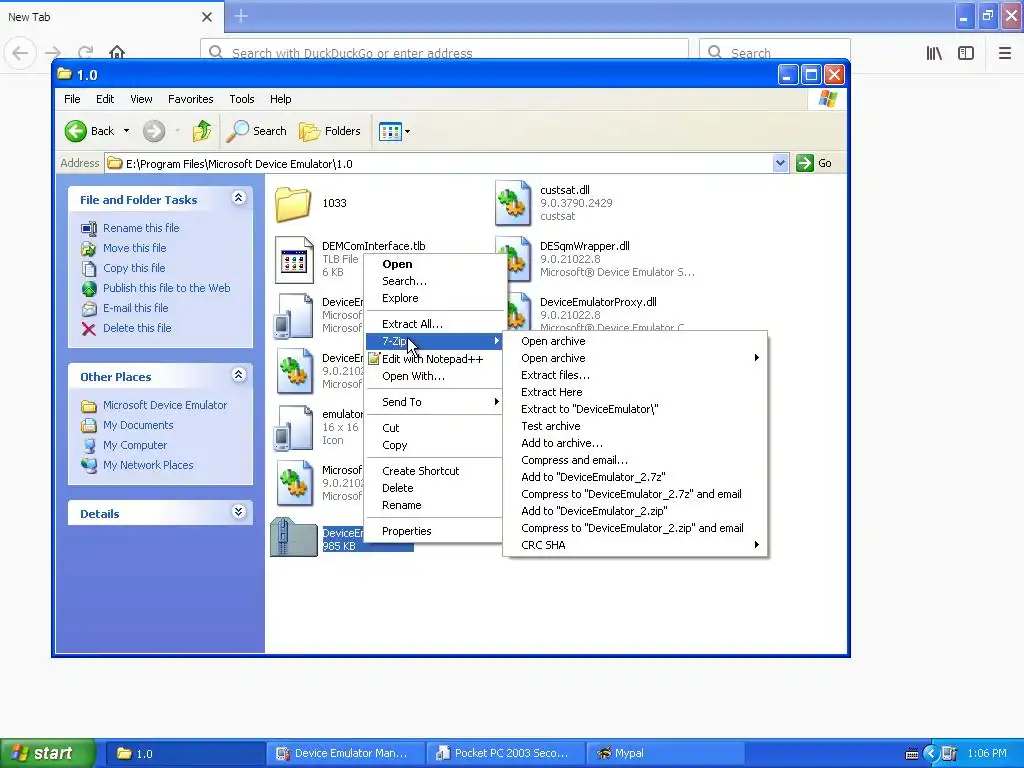Image resolution: width=1024 pixels, height=768 pixels.
Task: Click DeviceEmulatorProxy.dll file name
Action: tap(598, 302)
